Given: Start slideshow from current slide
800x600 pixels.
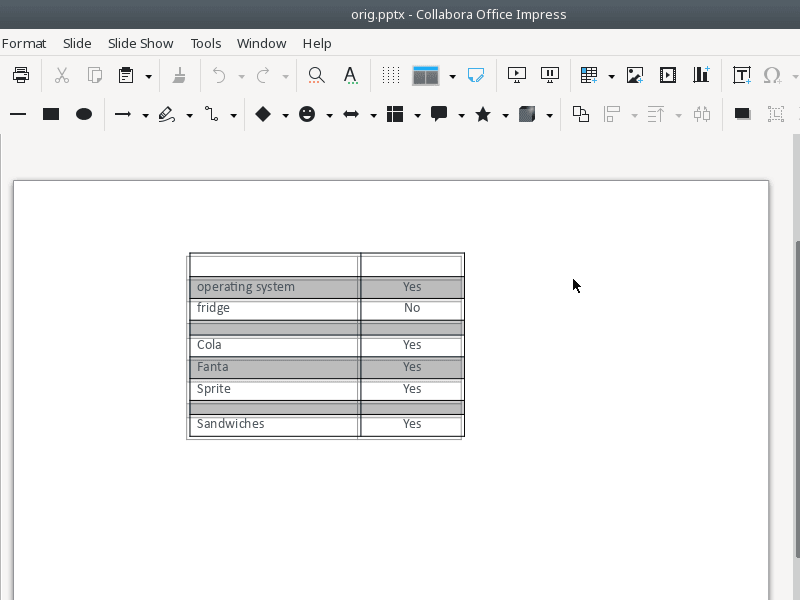Looking at the screenshot, I should (550, 74).
